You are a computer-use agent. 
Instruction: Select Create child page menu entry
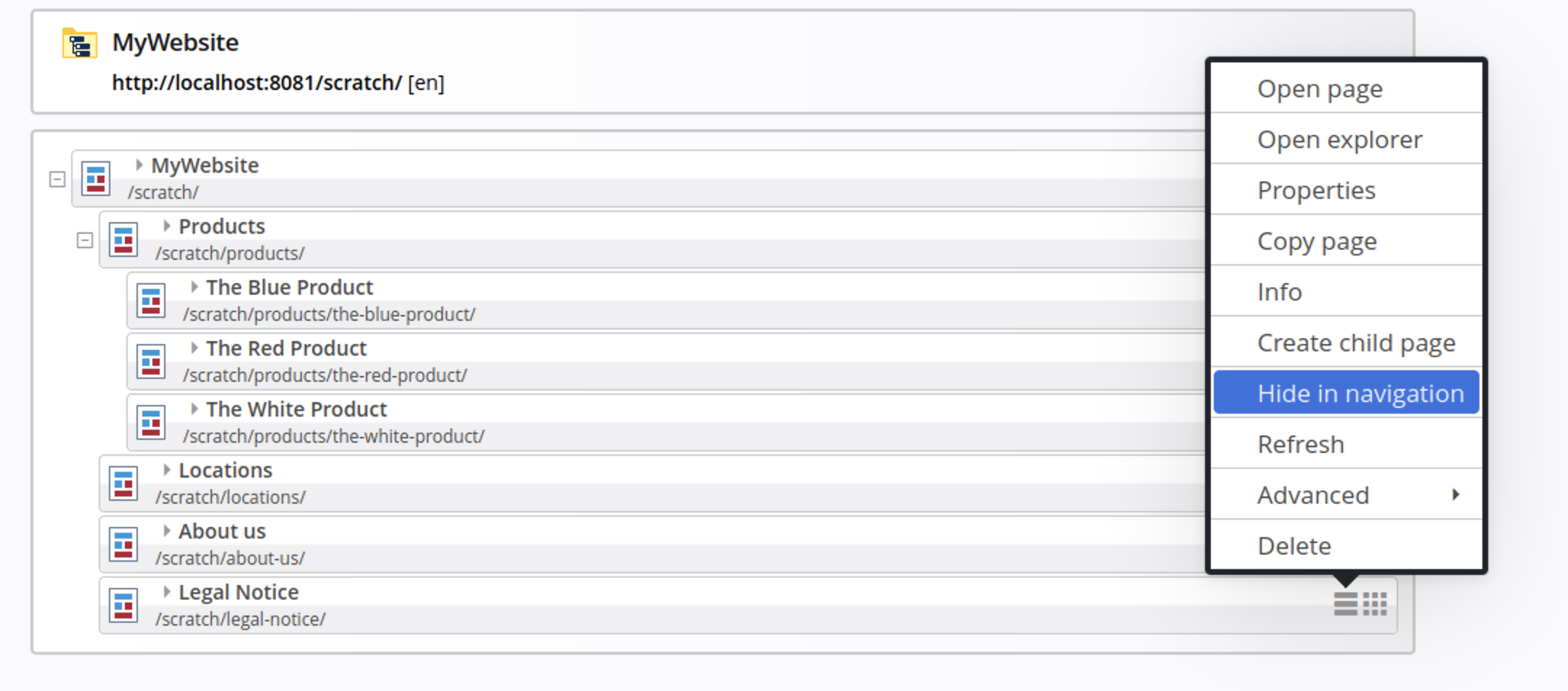coord(1356,343)
